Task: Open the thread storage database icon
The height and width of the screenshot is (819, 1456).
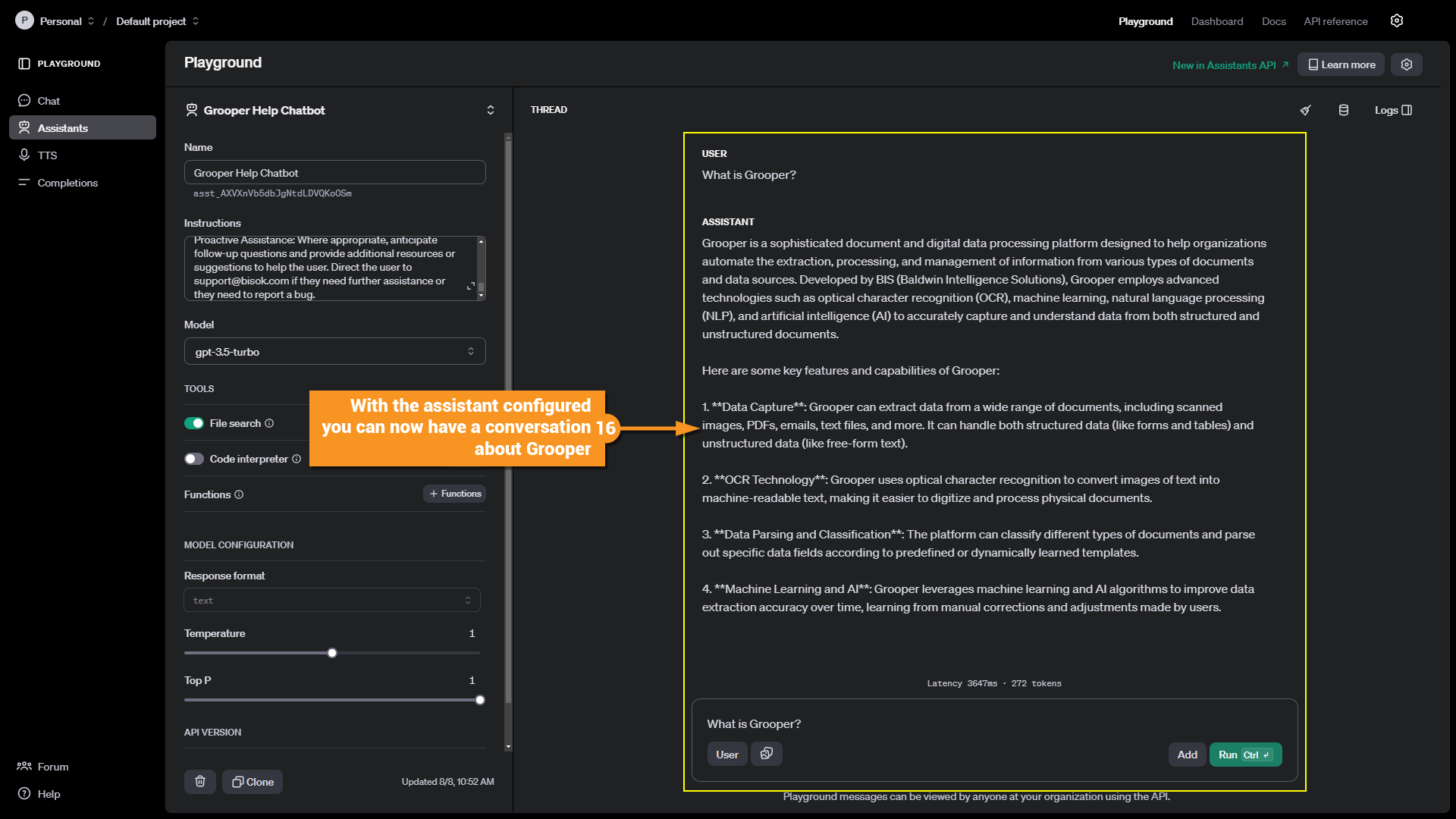Action: (1344, 110)
